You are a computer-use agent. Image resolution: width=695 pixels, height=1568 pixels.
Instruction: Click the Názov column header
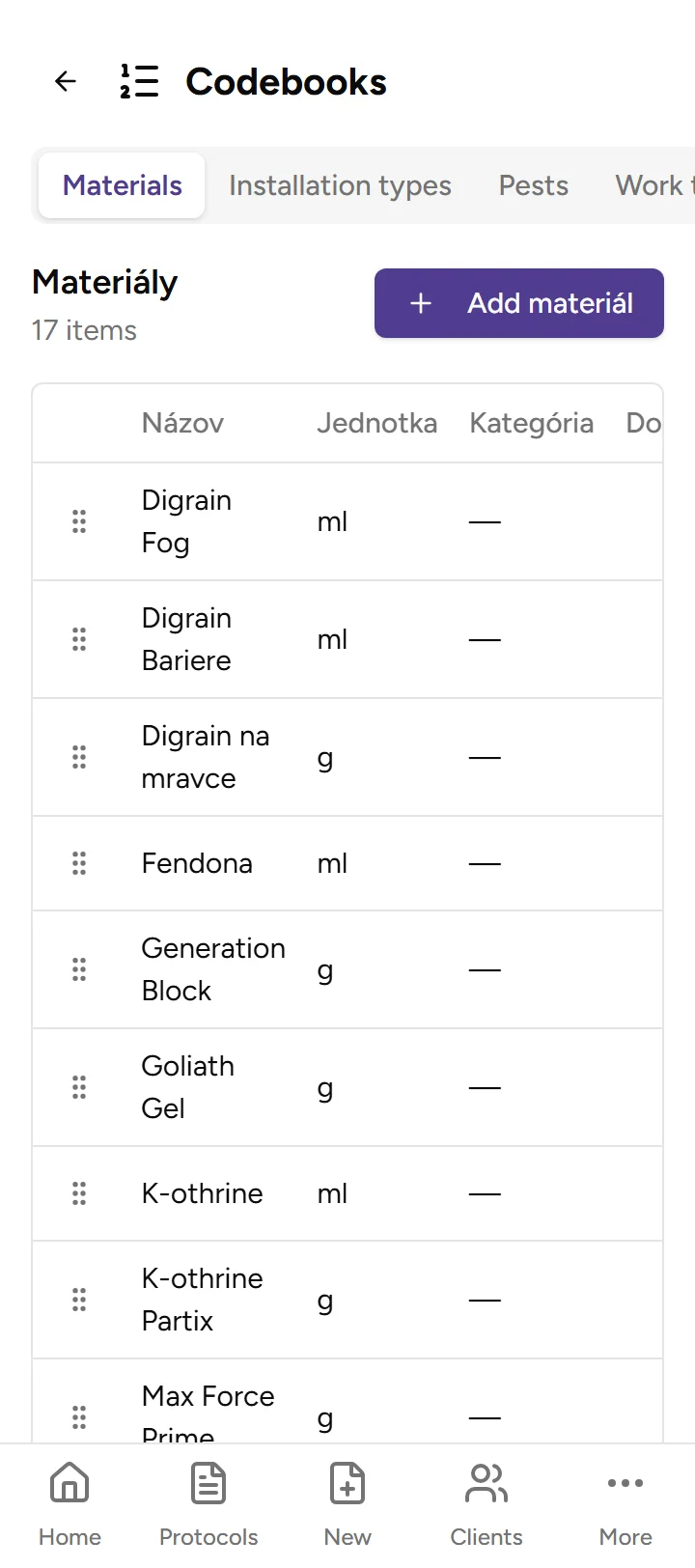click(x=182, y=423)
